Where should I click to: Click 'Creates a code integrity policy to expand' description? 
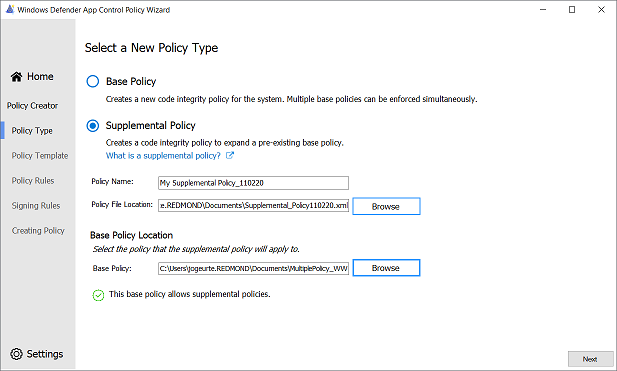225,143
